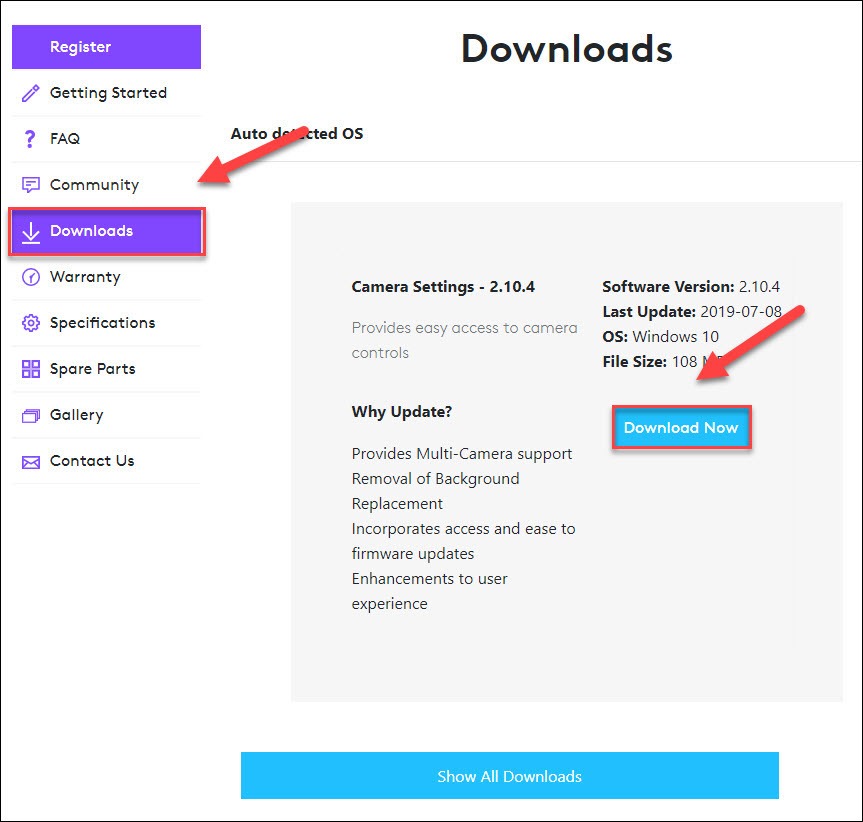The image size is (863, 822).
Task: Open the Specifications page link
Action: [x=102, y=323]
